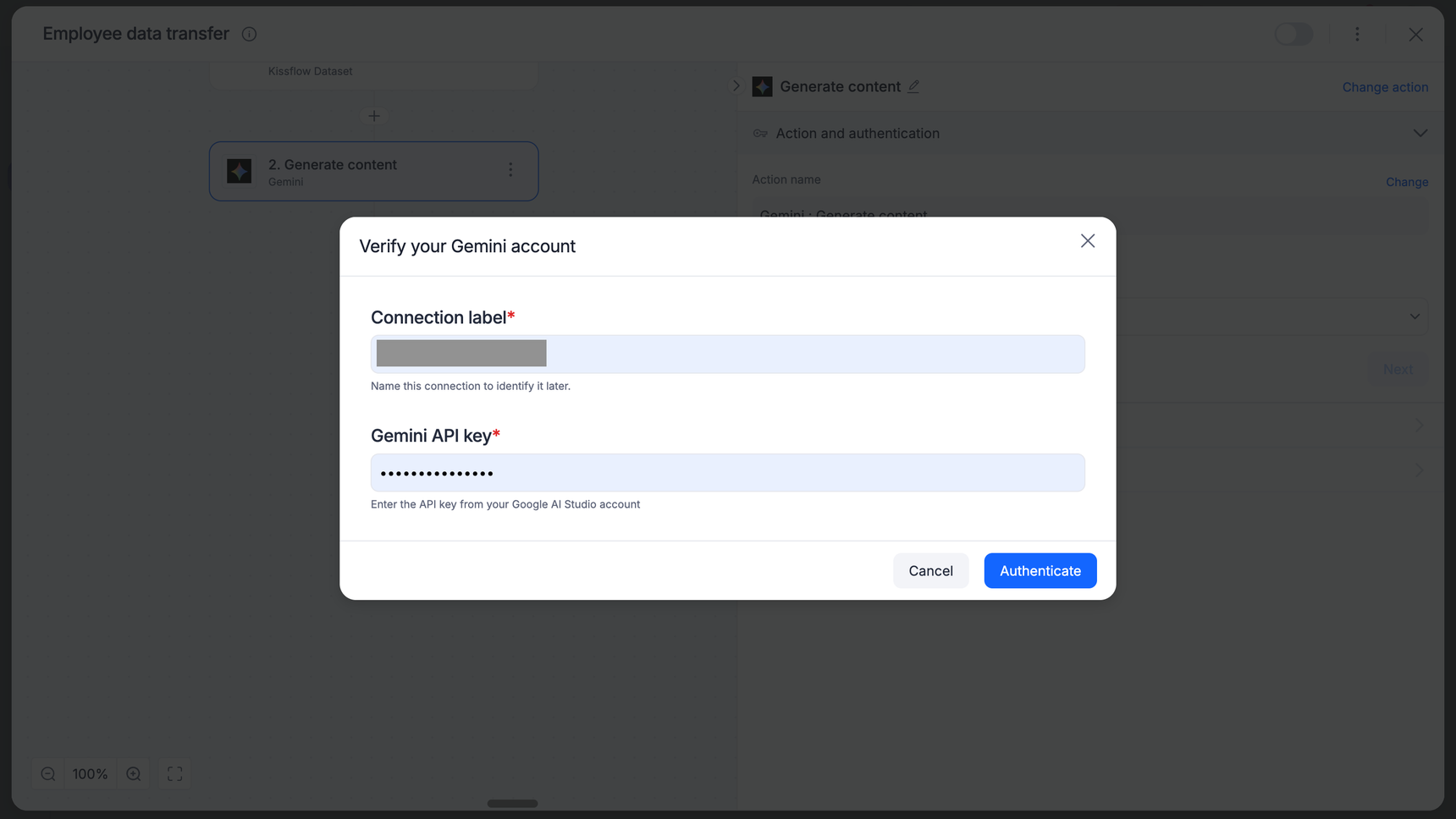Viewport: 1456px width, 819px height.
Task: Open the three-dot menu in top bar
Action: tap(1357, 34)
